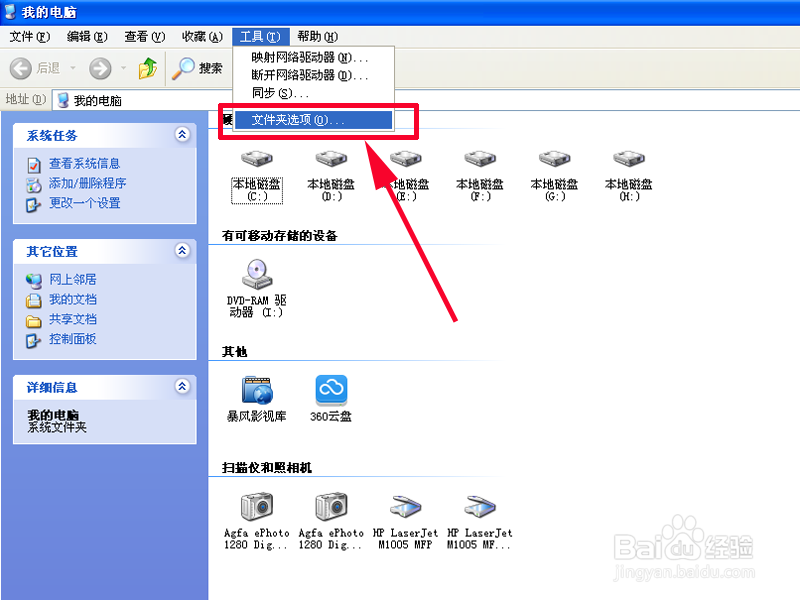800x600 pixels.
Task: Go to 网上邻居
Action: pos(72,280)
